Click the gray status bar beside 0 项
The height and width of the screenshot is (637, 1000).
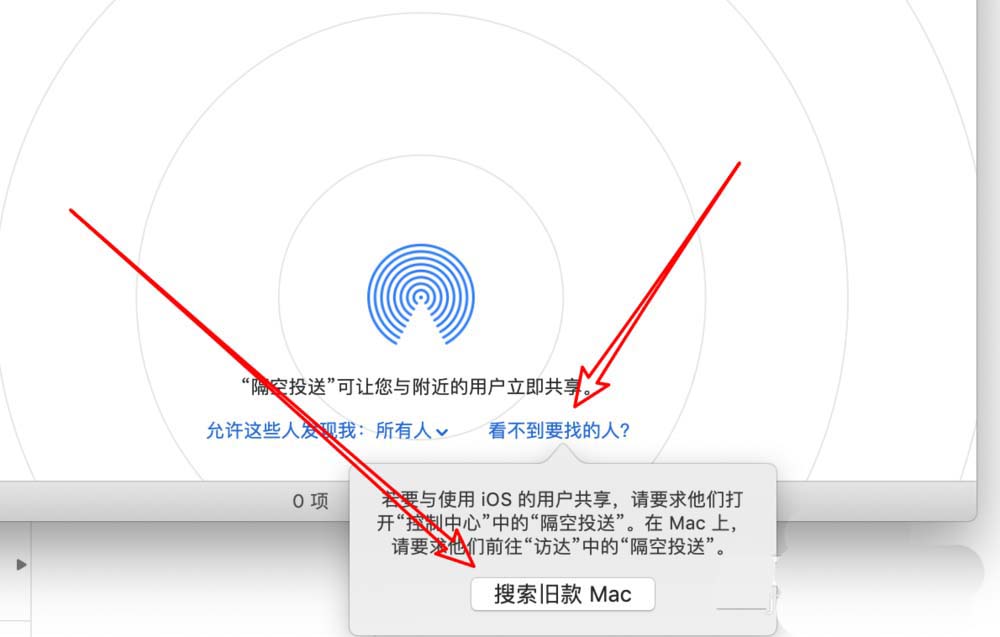tap(159, 501)
